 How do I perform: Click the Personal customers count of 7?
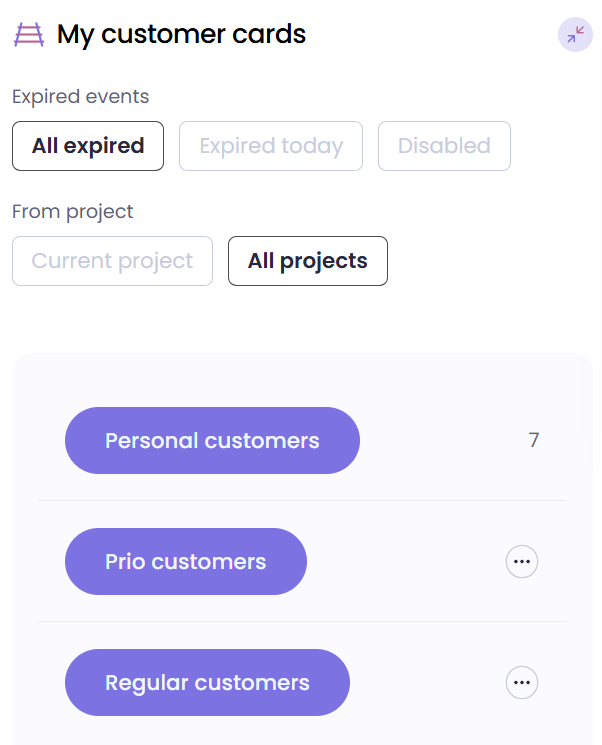click(x=534, y=440)
